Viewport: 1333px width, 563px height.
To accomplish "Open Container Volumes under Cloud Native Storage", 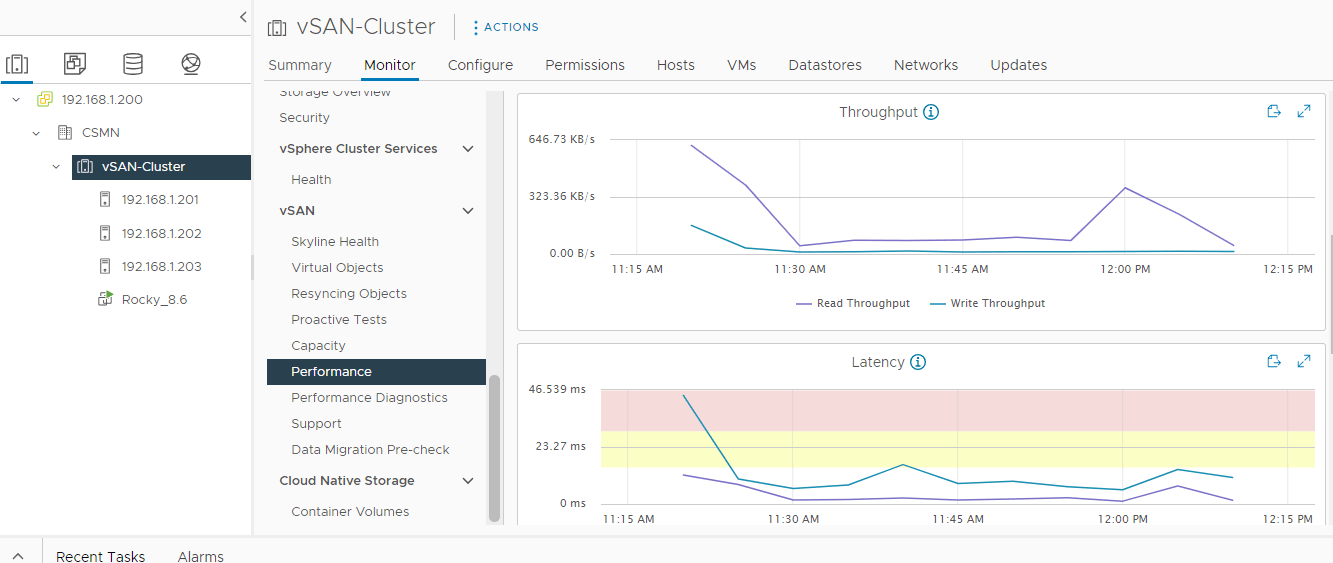I will pyautogui.click(x=350, y=512).
